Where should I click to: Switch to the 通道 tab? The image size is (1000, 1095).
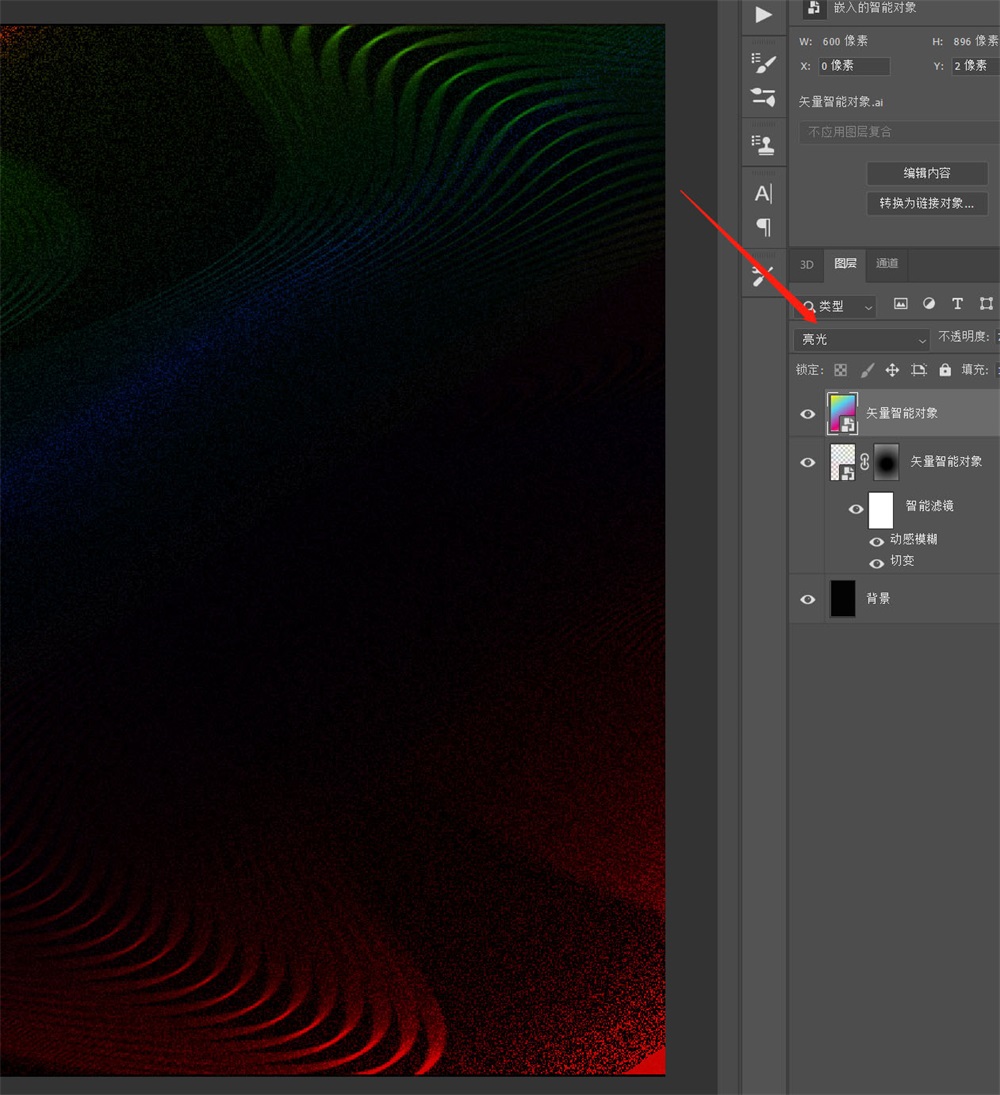[887, 264]
